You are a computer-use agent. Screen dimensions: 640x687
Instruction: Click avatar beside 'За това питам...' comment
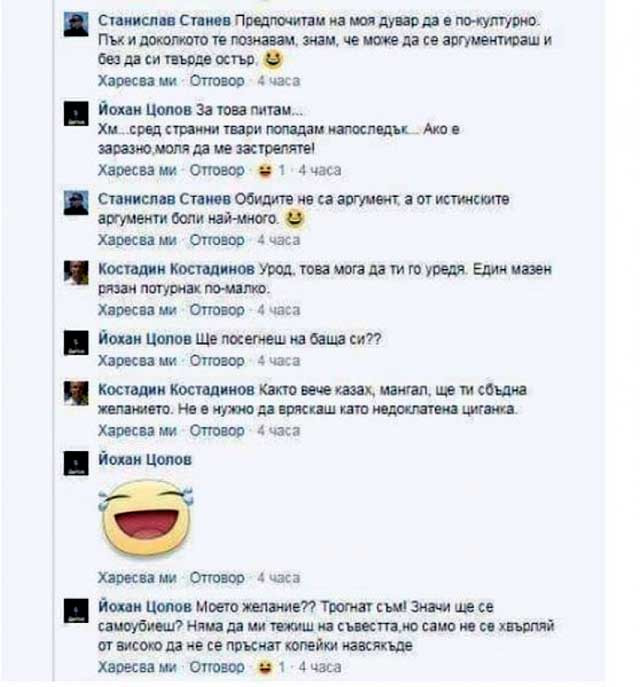(x=76, y=114)
